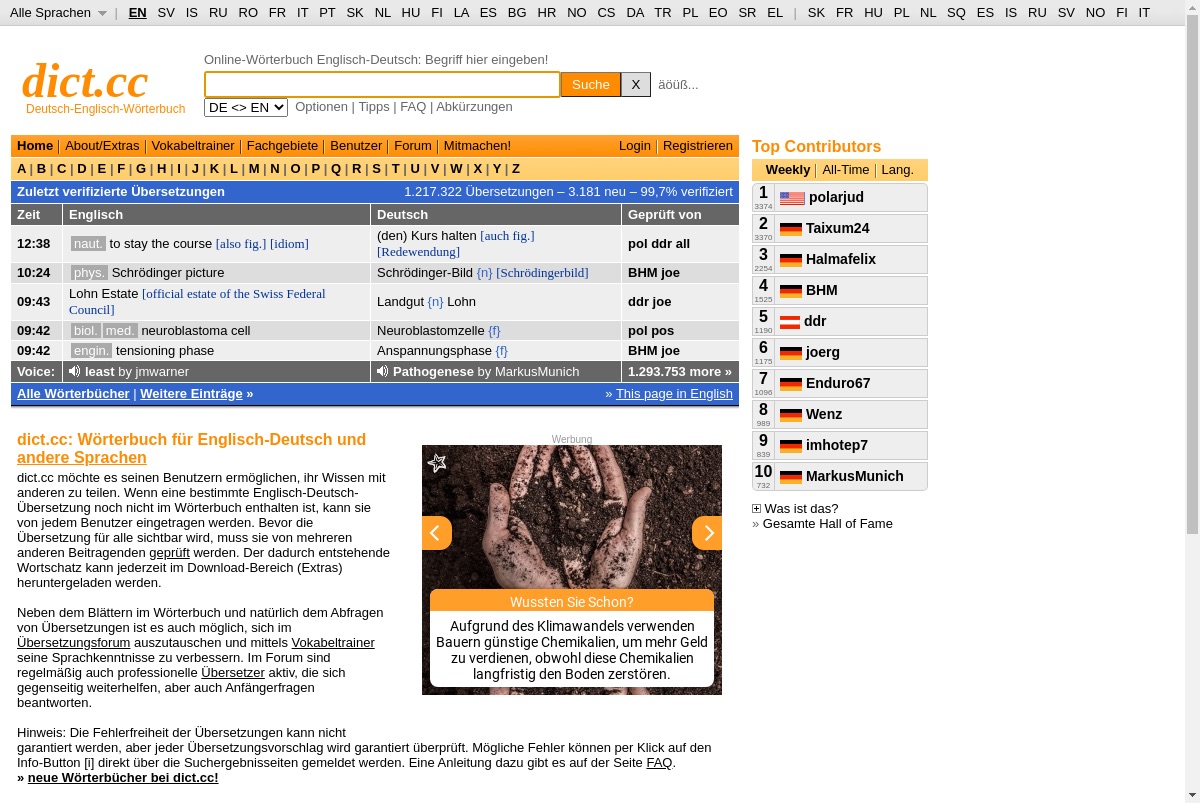The height and width of the screenshot is (803, 1200).
Task: Go to previous ad slide arrow
Action: click(437, 533)
